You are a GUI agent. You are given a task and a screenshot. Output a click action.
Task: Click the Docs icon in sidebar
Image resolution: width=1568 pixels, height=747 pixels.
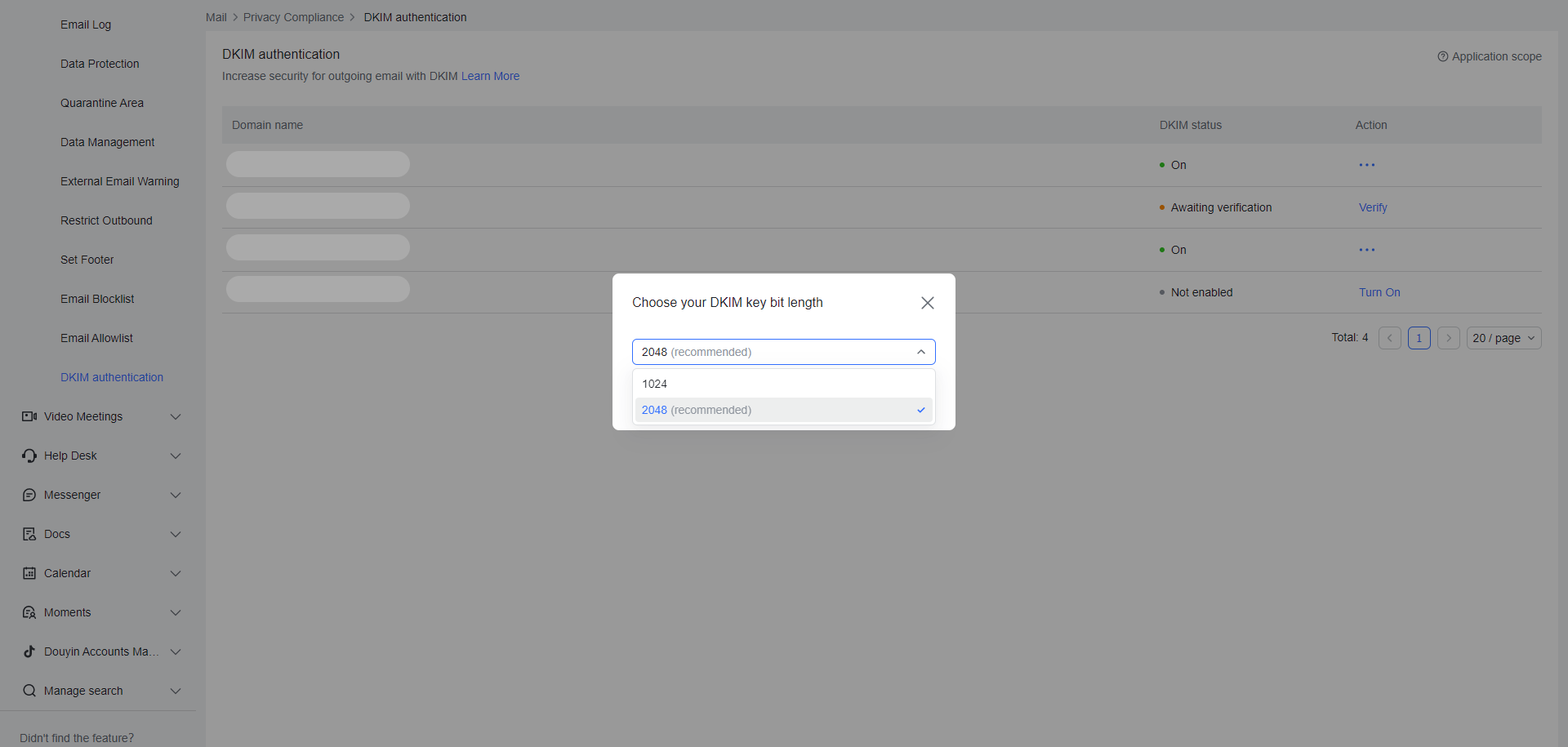click(x=29, y=534)
